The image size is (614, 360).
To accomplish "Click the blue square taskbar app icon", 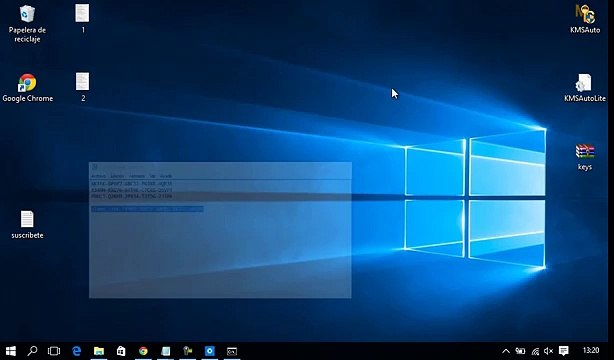I will click(210, 351).
